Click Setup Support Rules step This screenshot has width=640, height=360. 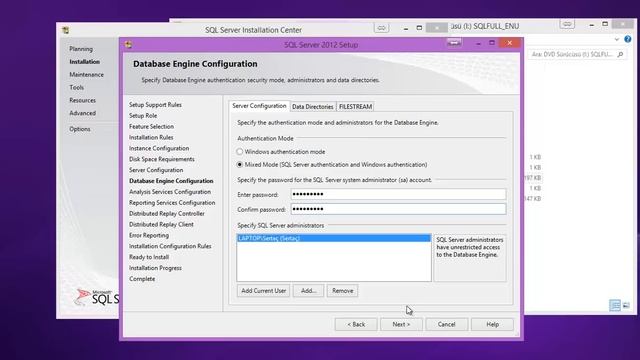pyautogui.click(x=156, y=105)
